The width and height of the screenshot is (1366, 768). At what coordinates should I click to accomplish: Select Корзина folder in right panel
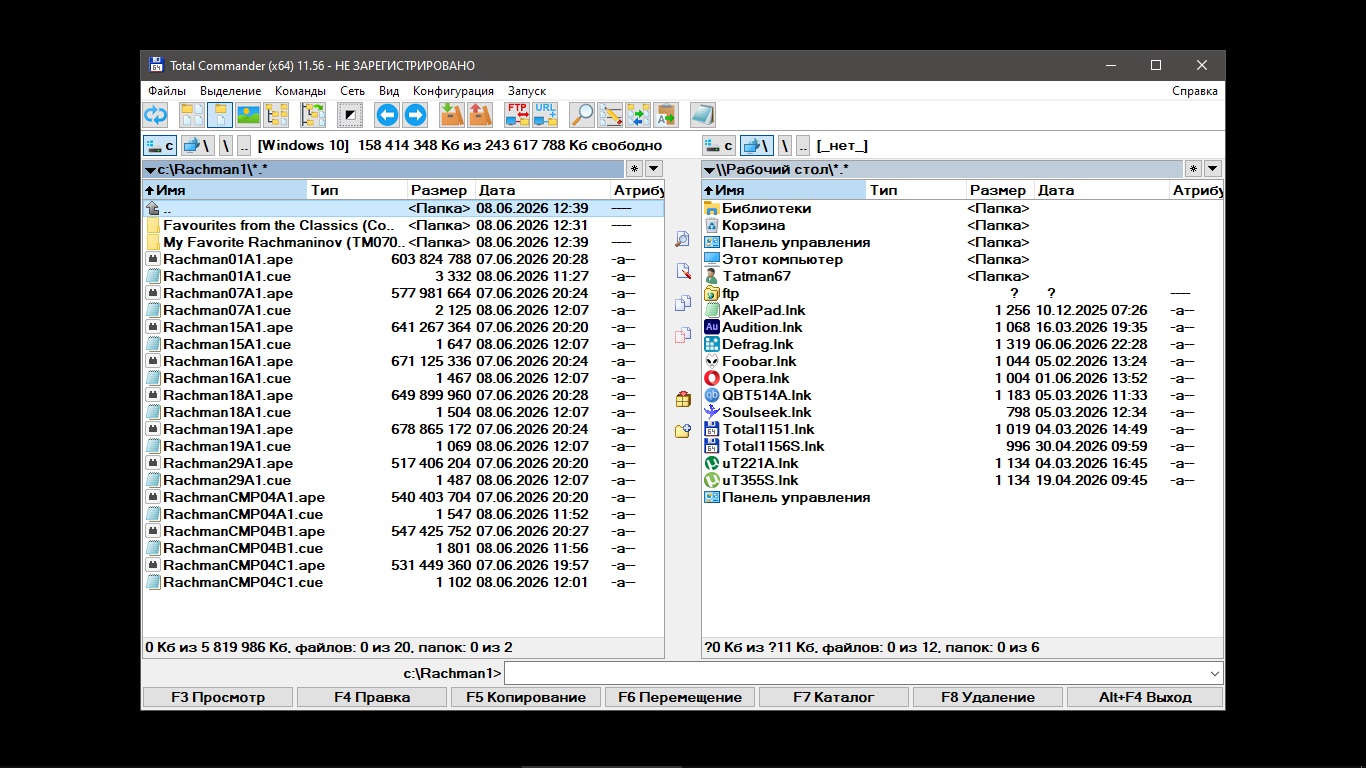[x=962, y=225]
